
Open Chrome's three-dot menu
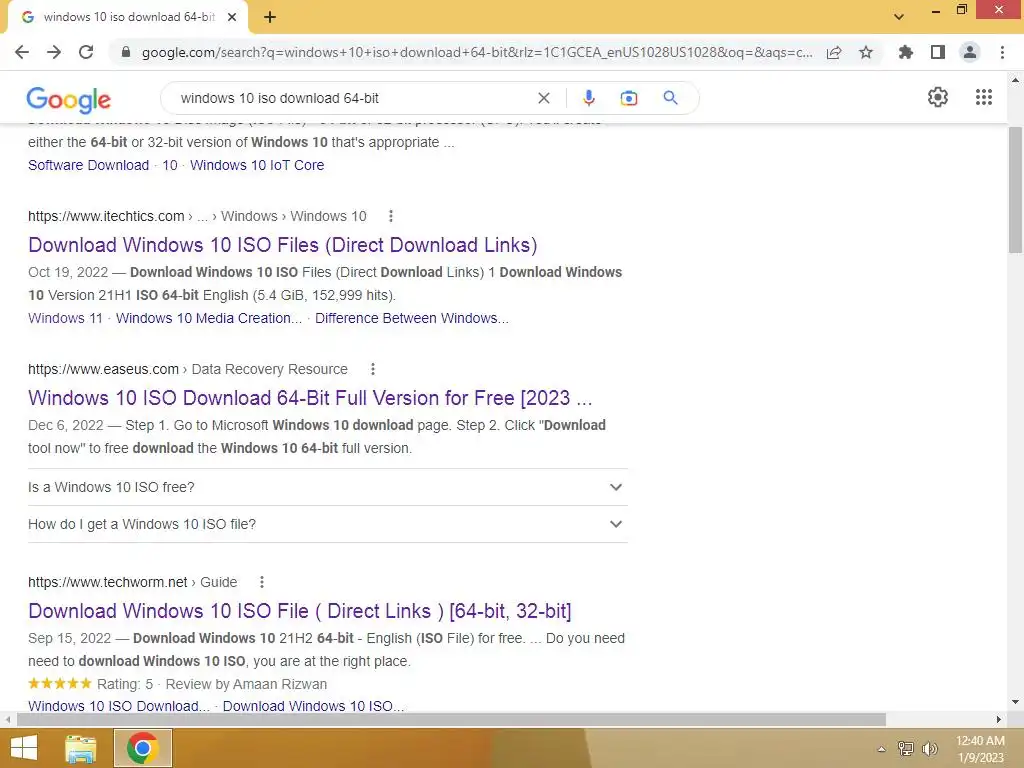coord(1002,52)
